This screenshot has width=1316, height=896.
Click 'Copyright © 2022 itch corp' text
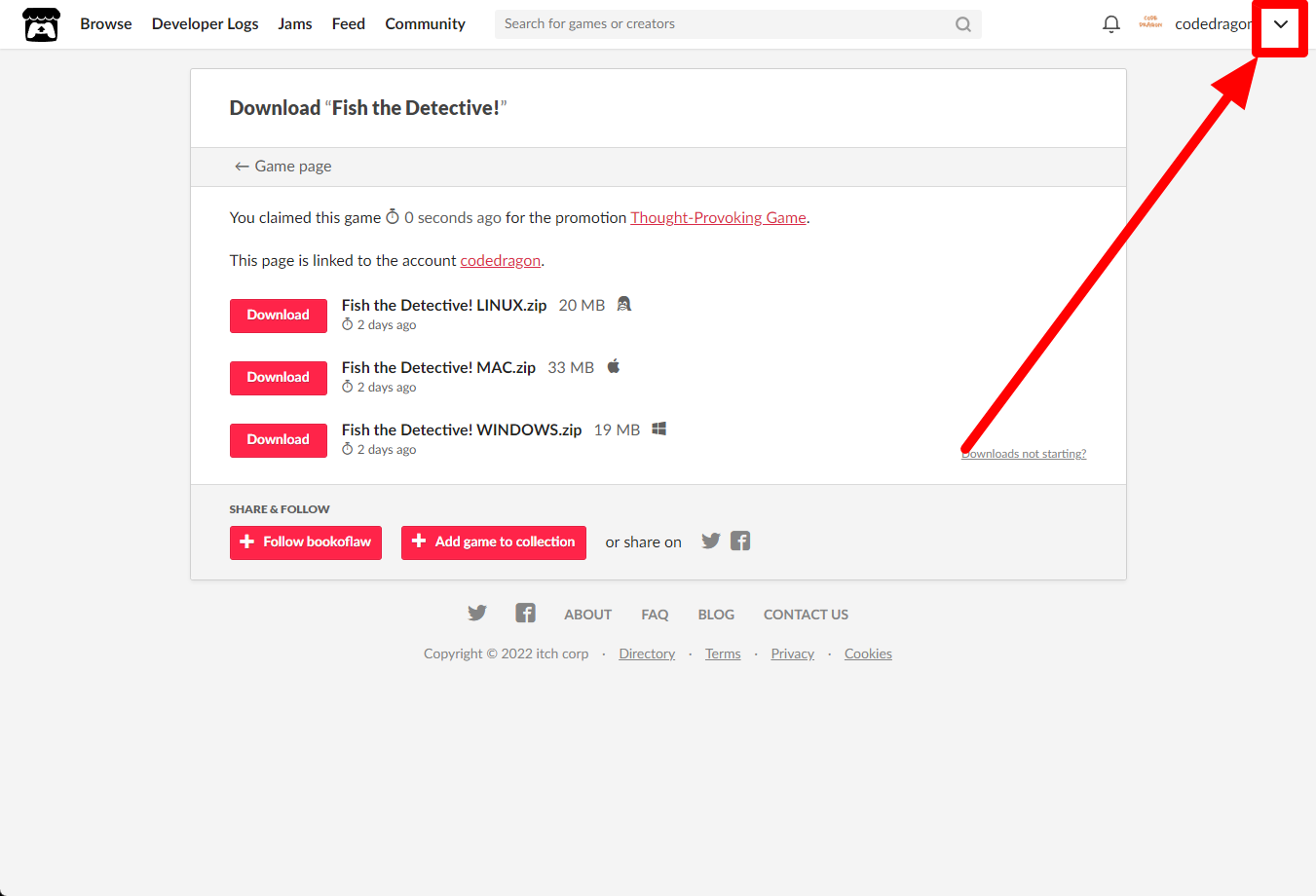click(x=507, y=653)
